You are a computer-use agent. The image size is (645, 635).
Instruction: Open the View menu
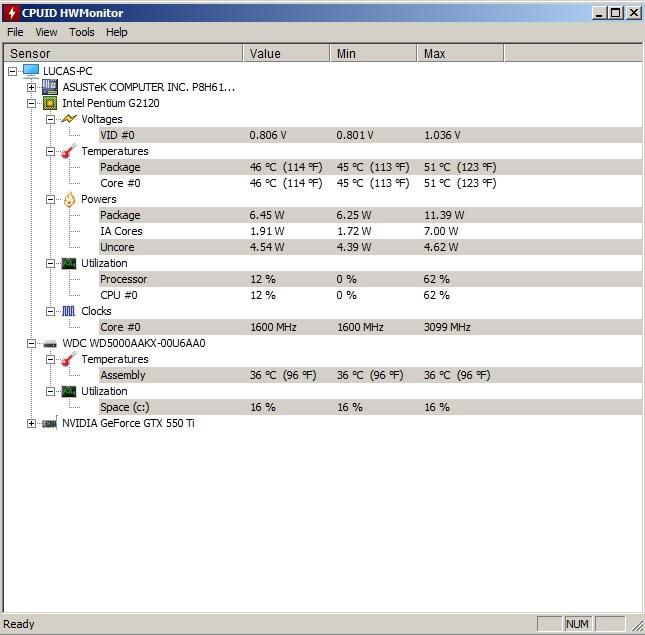tap(46, 32)
